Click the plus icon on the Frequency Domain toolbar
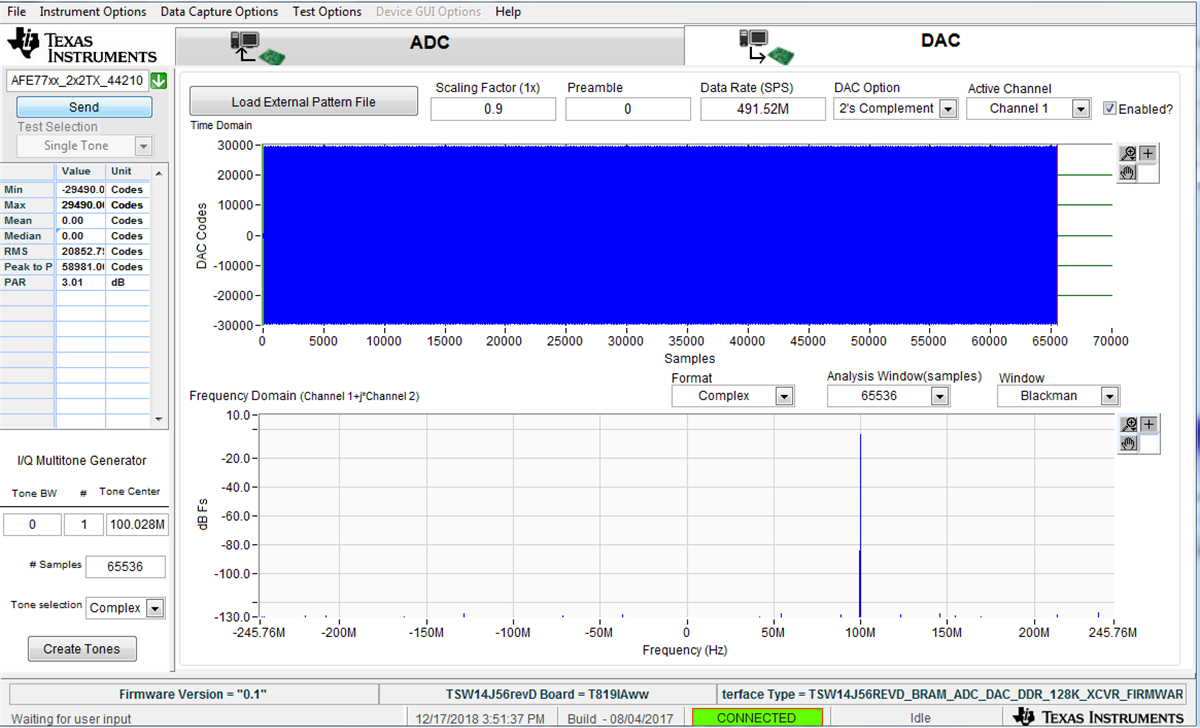Image resolution: width=1200 pixels, height=728 pixels. click(x=1148, y=425)
